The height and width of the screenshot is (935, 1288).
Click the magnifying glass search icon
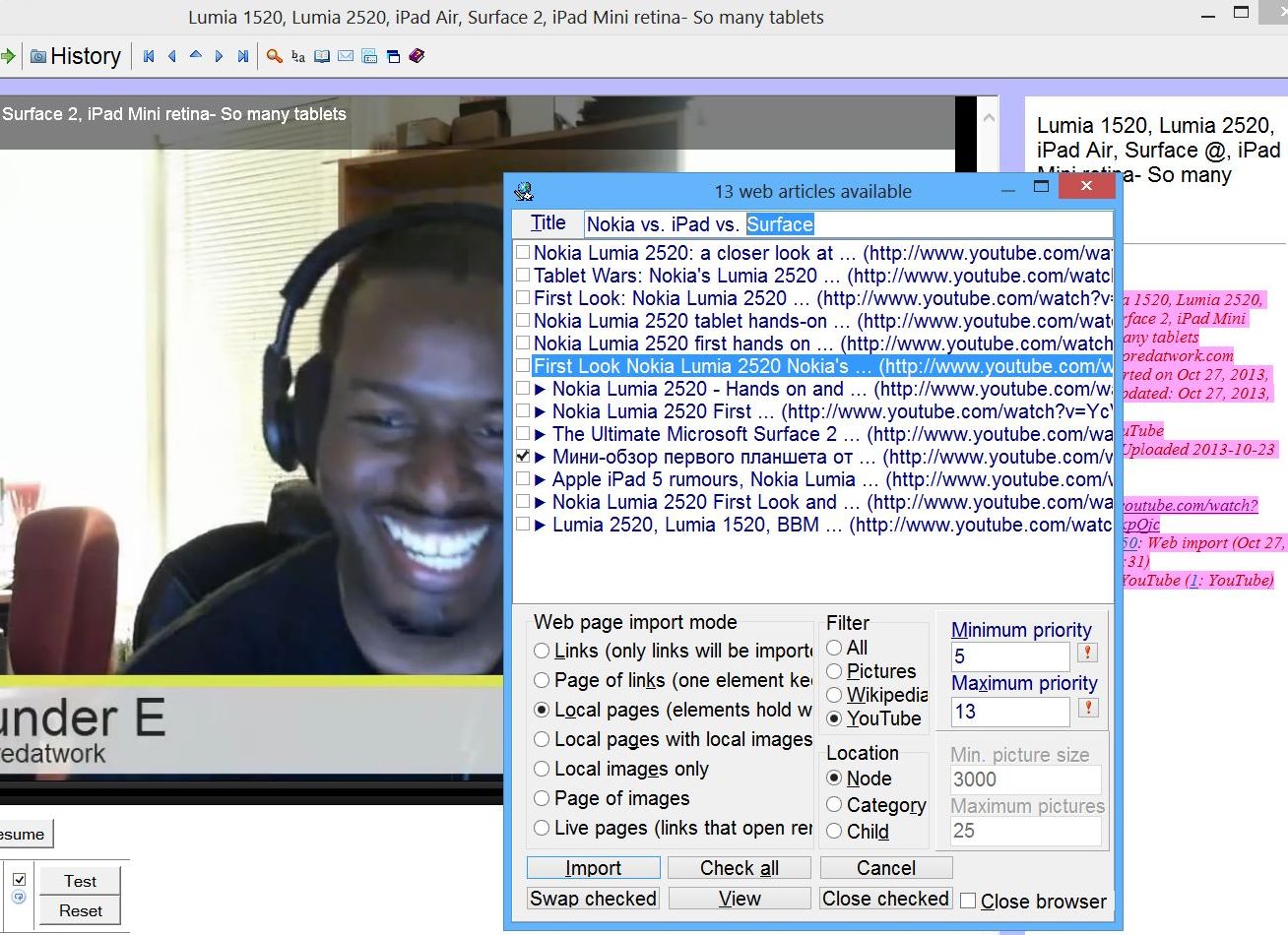click(x=275, y=56)
